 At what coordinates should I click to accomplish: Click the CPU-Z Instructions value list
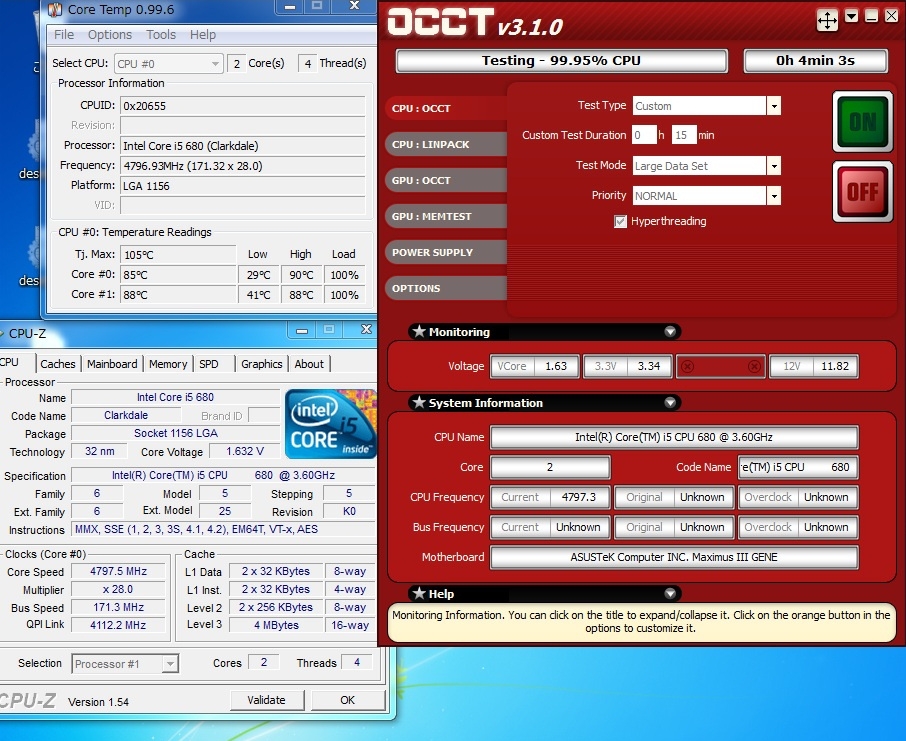click(223, 529)
